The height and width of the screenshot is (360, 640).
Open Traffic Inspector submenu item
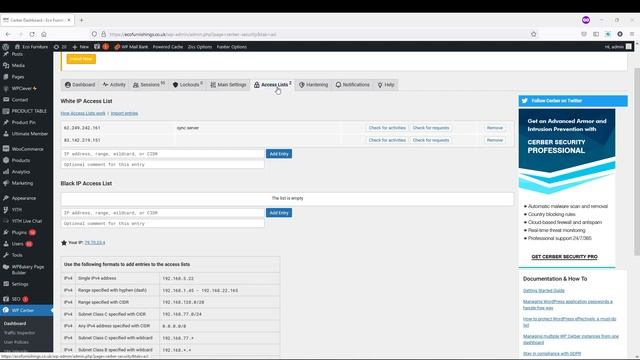(19, 333)
